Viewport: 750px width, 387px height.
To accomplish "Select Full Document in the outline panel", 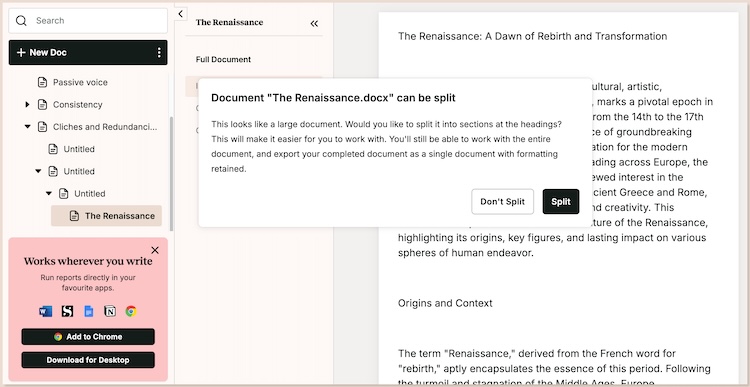I will click(x=223, y=59).
